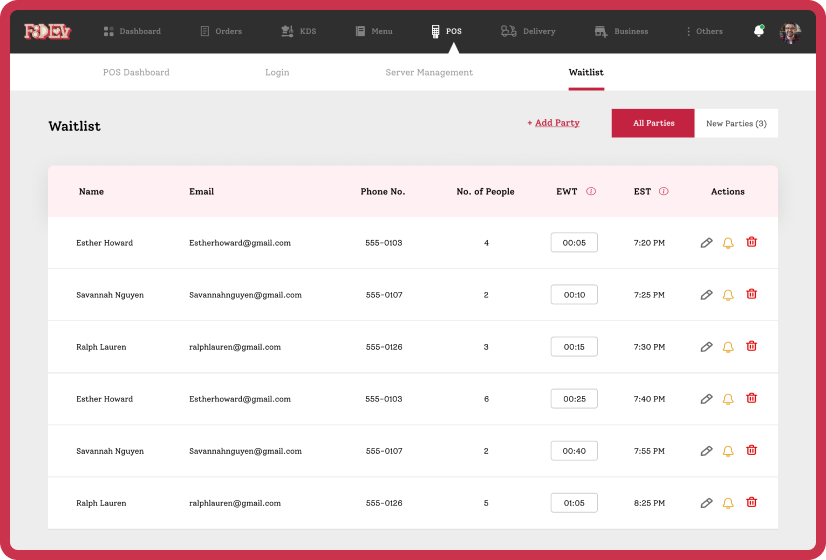Click the 00:05 EWT field
Image resolution: width=826 pixels, height=560 pixels.
click(x=574, y=243)
